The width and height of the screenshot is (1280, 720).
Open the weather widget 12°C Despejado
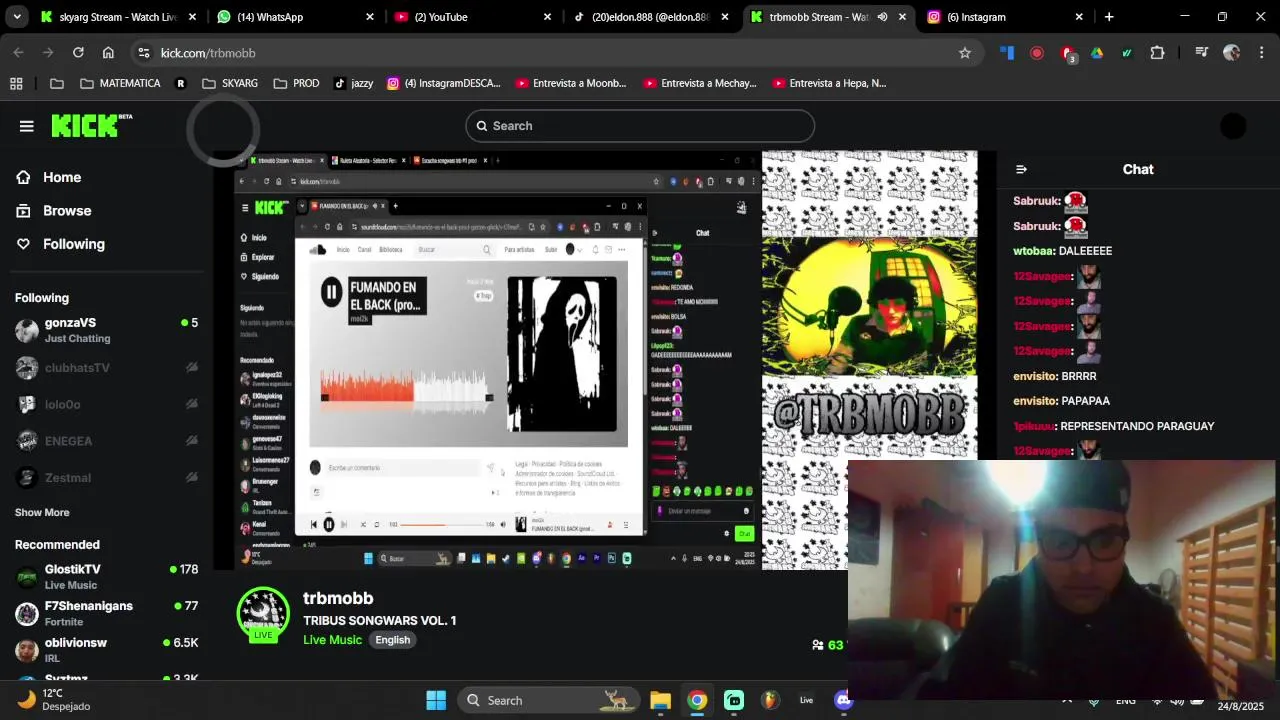(x=55, y=699)
